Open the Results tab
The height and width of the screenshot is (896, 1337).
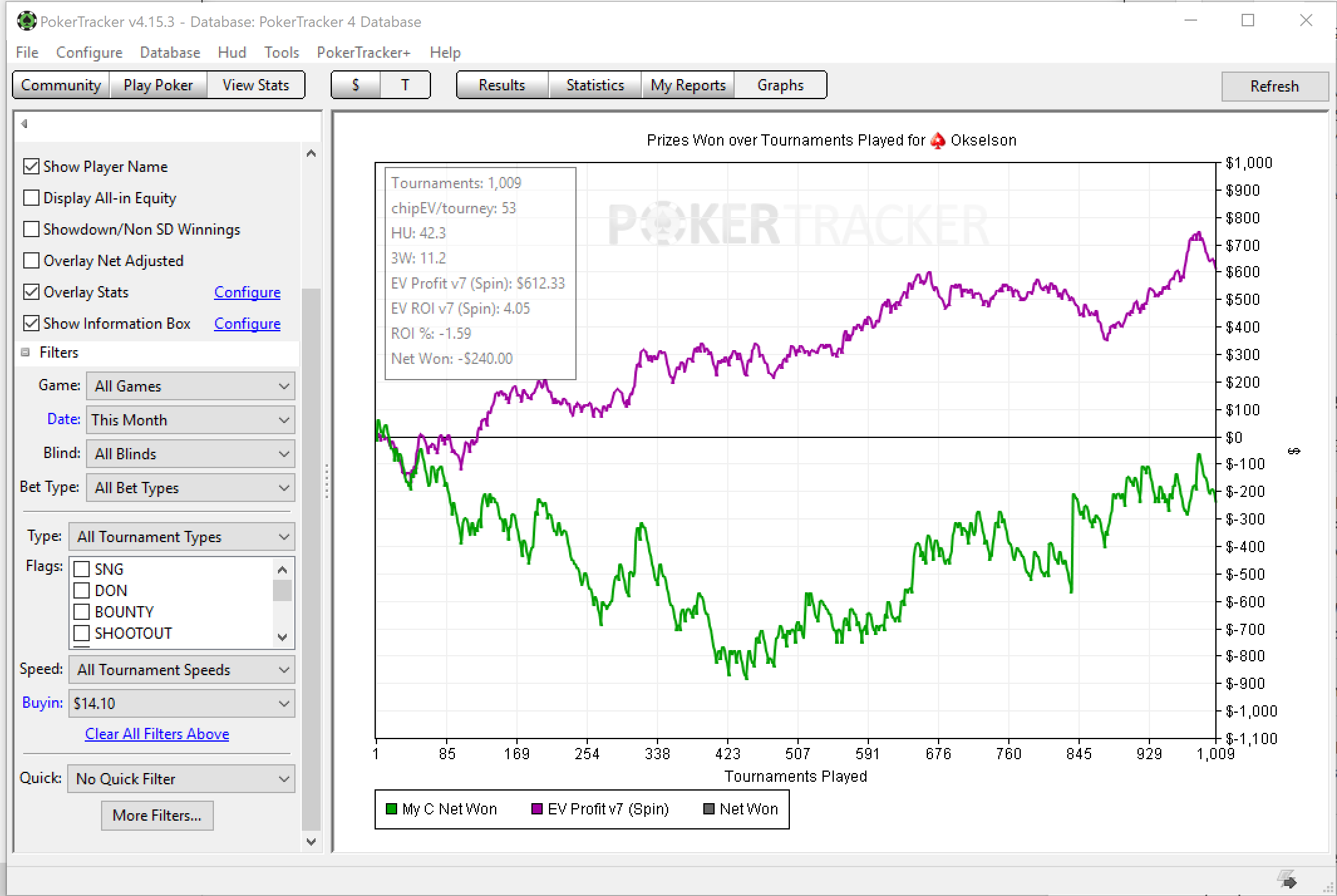(x=502, y=85)
